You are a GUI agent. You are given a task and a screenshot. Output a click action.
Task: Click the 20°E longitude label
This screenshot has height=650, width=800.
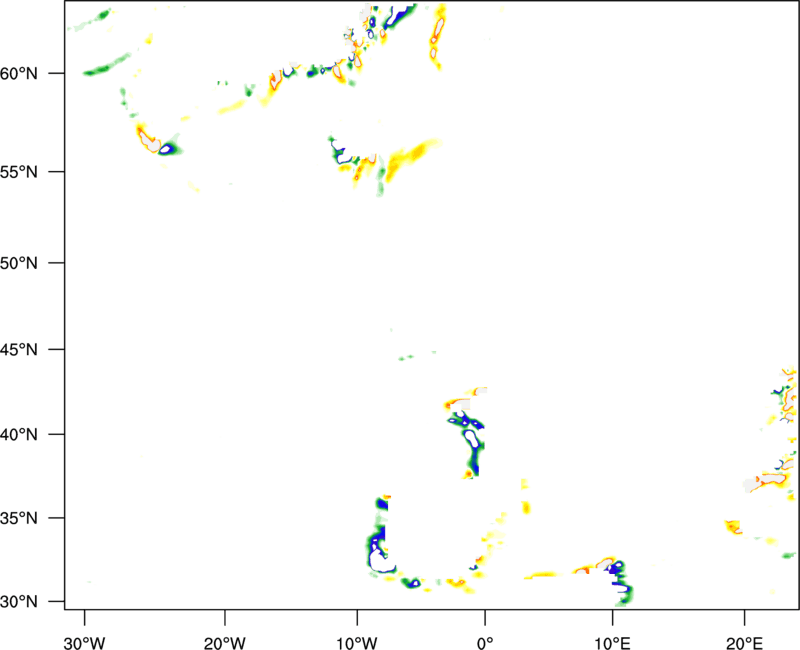click(744, 643)
